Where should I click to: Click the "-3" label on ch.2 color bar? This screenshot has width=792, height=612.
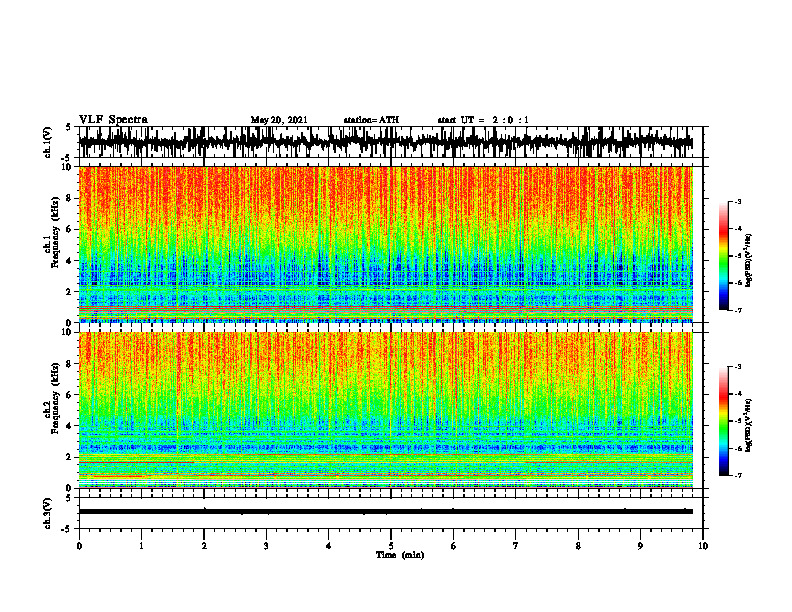coord(738,367)
